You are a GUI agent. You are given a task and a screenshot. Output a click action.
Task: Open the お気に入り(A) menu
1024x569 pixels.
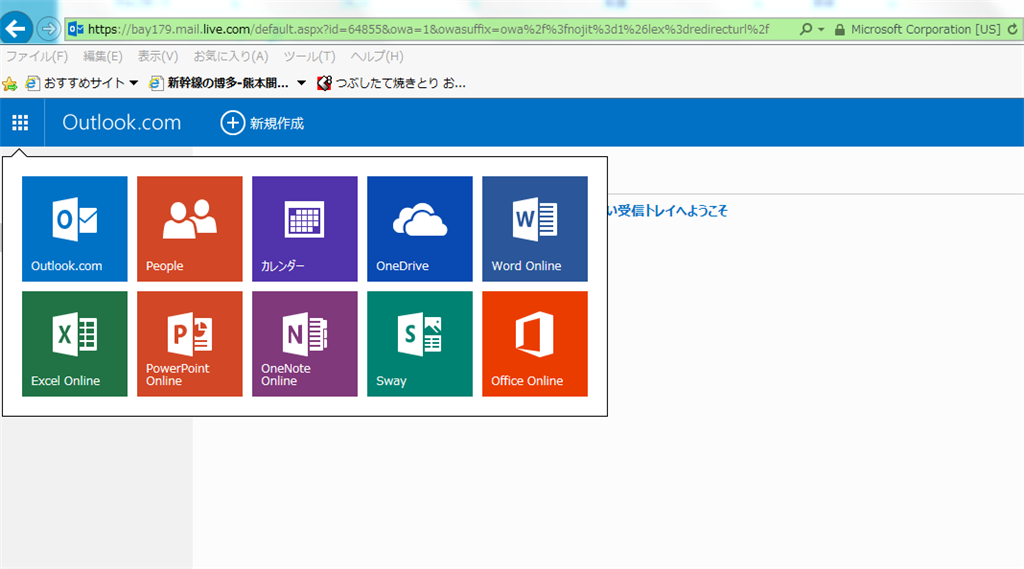tap(231, 56)
